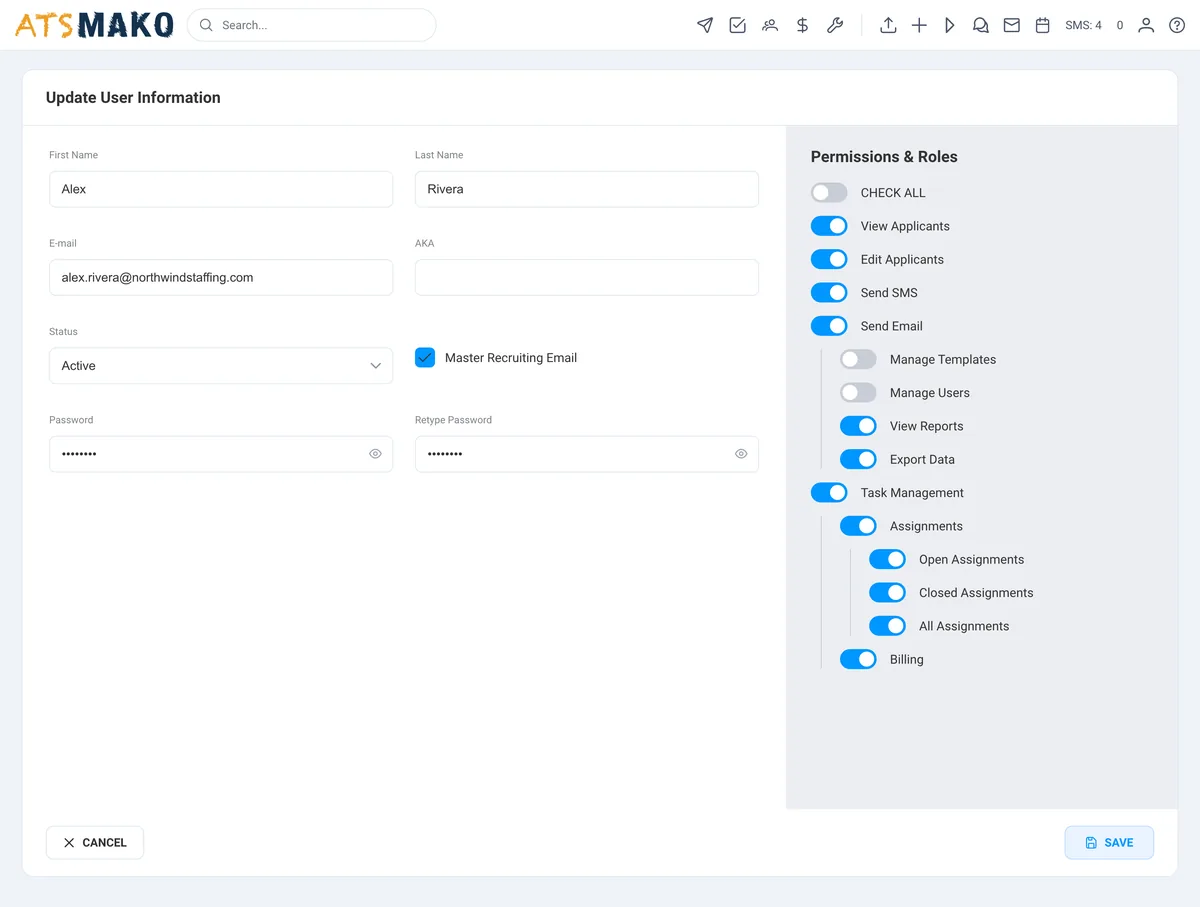Open the envelope mail icon
The height and width of the screenshot is (907, 1200).
pos(1012,25)
